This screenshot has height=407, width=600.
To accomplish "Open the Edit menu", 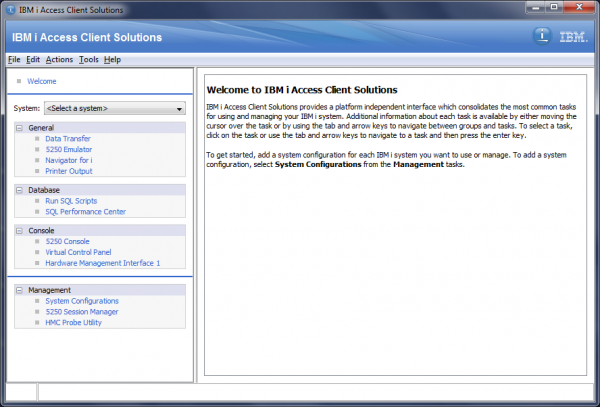I will [x=33, y=60].
